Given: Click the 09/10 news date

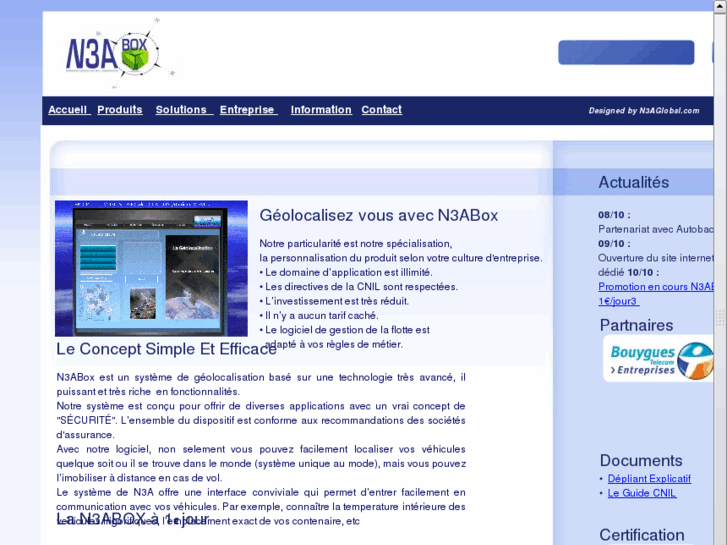Looking at the screenshot, I should (614, 244).
